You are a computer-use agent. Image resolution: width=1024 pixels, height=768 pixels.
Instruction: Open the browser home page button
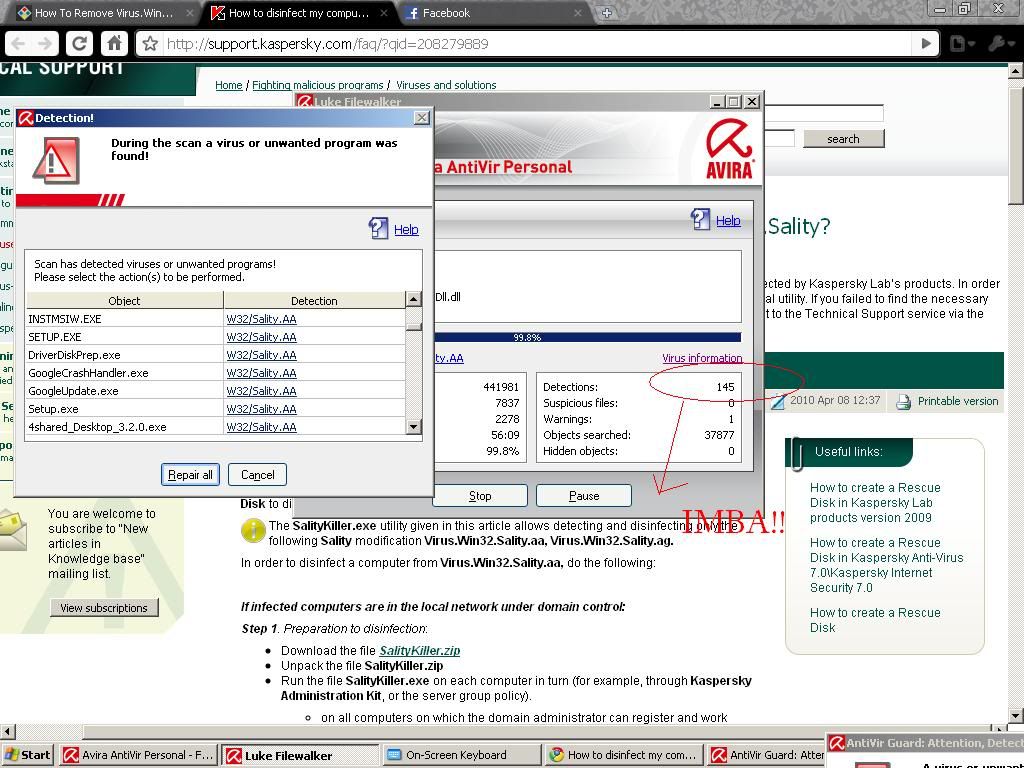pyautogui.click(x=114, y=44)
